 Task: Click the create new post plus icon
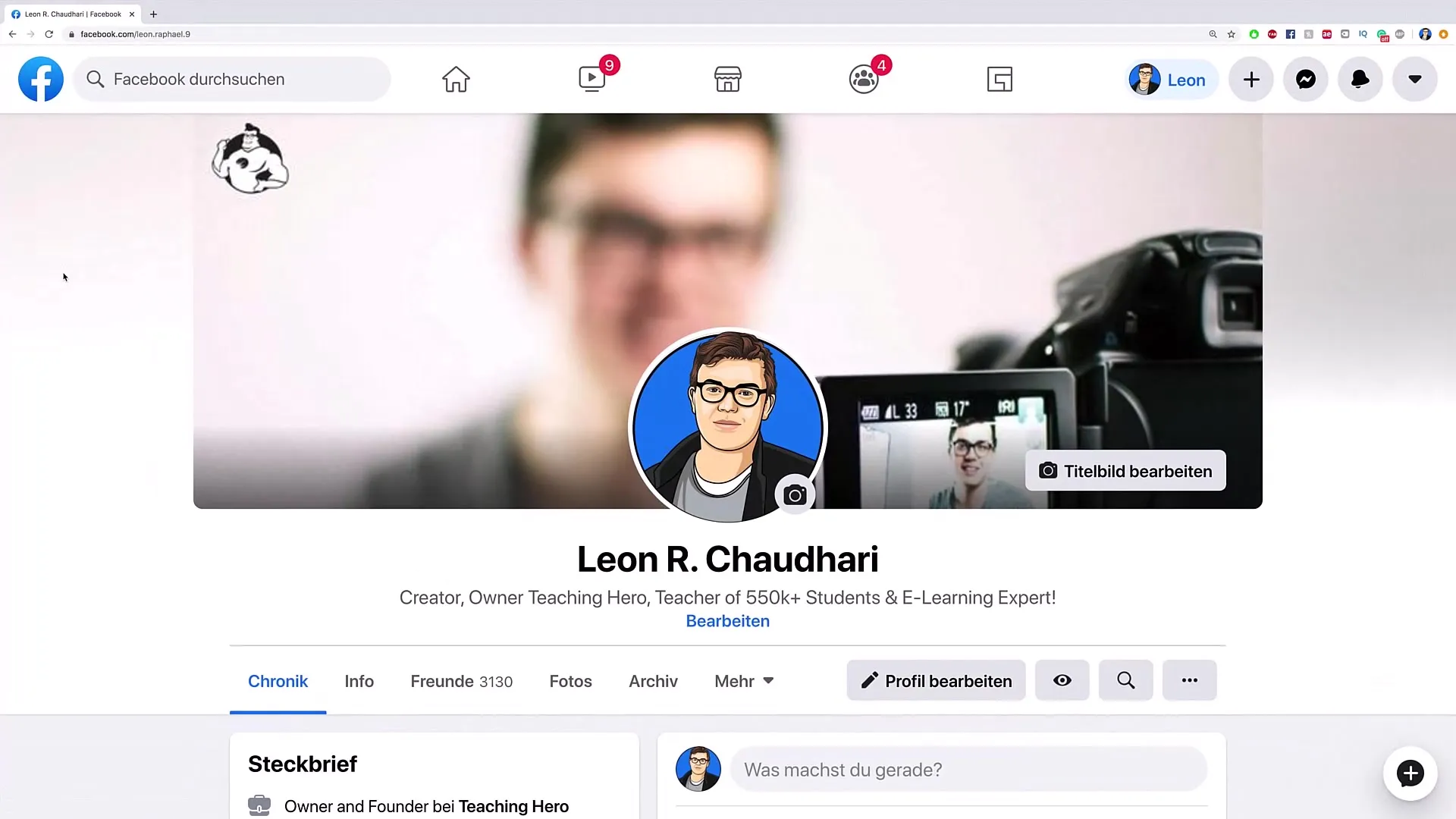pos(1251,79)
